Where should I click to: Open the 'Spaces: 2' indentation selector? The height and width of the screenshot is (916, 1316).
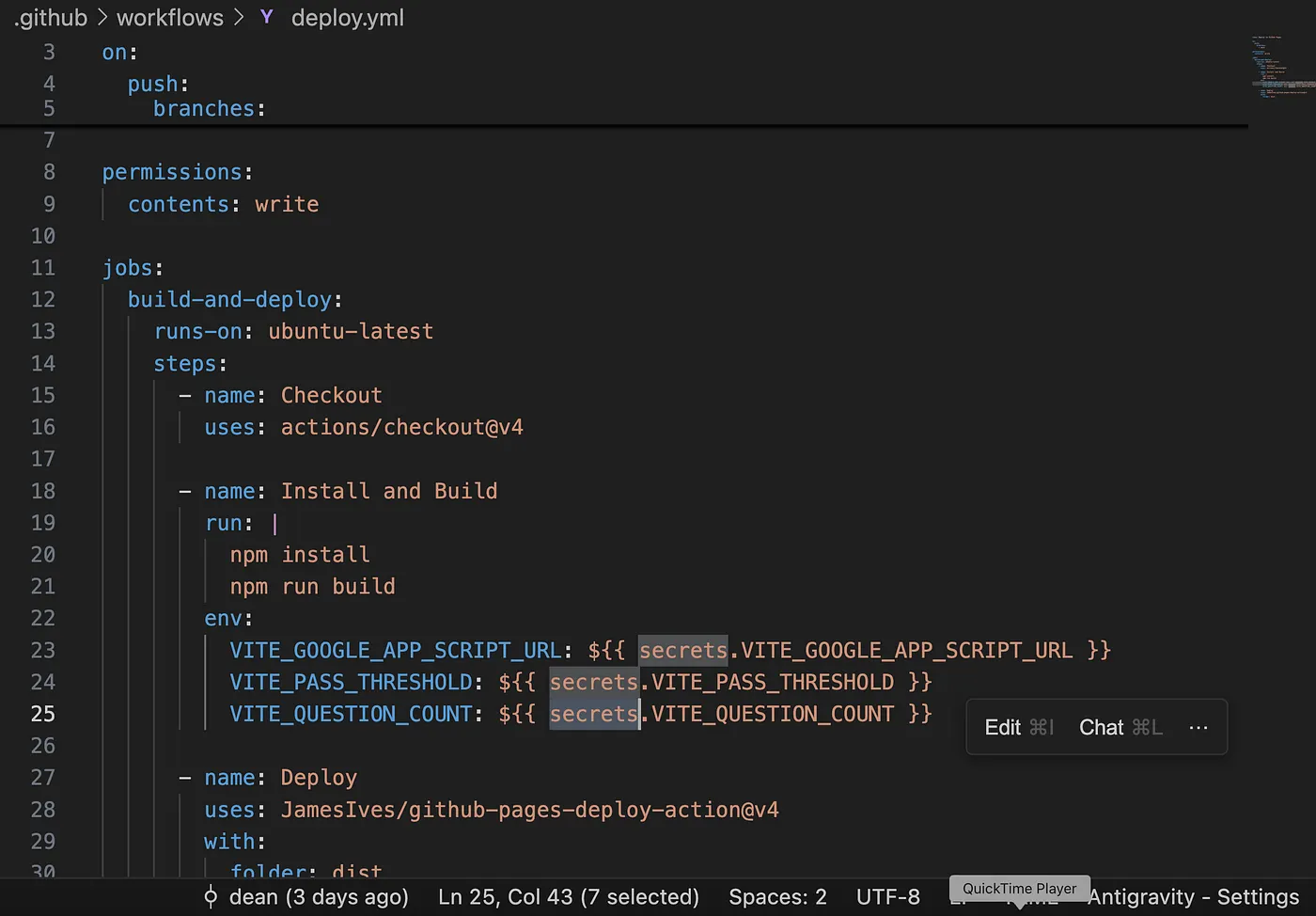[777, 897]
